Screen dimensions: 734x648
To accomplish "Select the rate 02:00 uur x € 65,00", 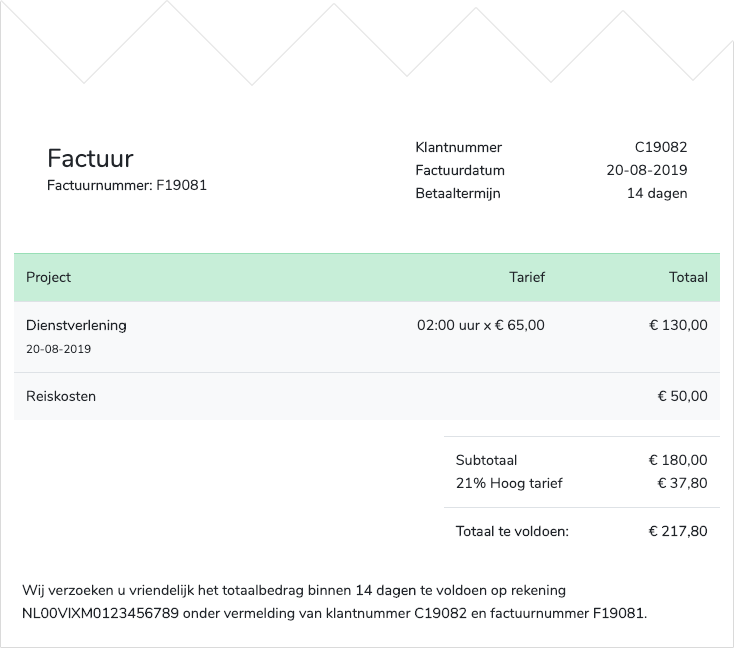I will coord(481,325).
